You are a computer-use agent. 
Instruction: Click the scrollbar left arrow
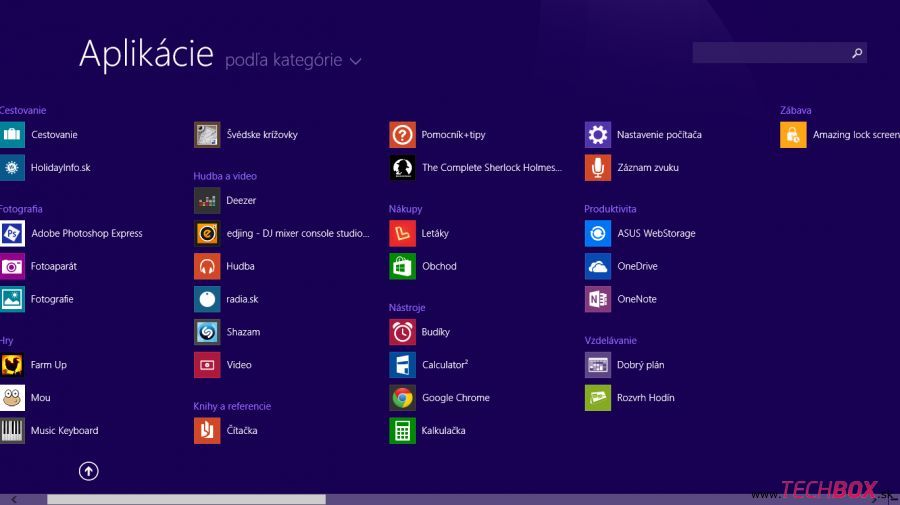point(14,500)
